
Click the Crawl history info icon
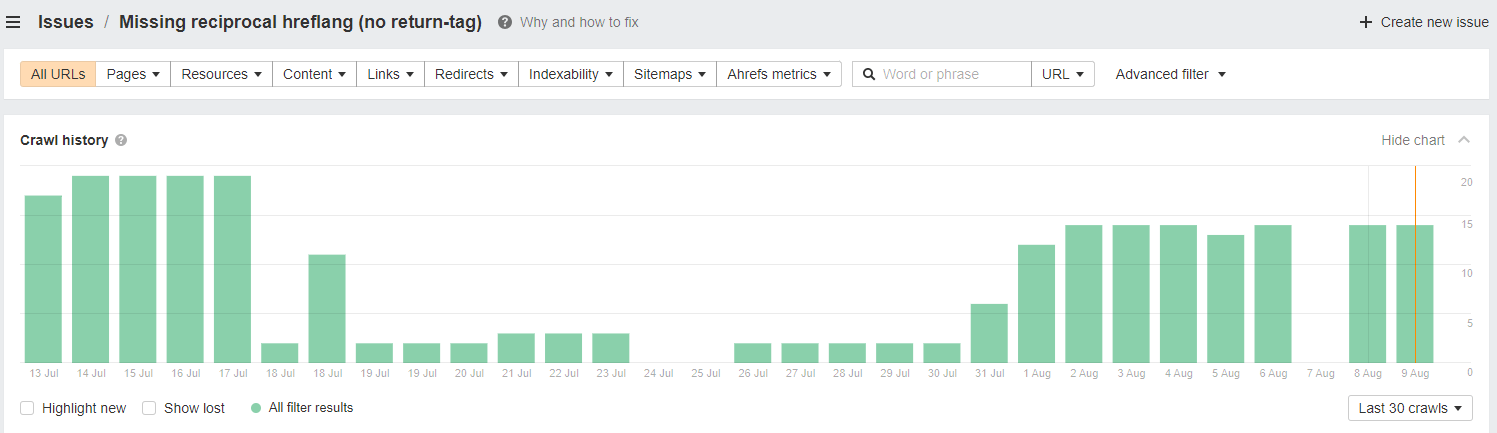coord(121,140)
